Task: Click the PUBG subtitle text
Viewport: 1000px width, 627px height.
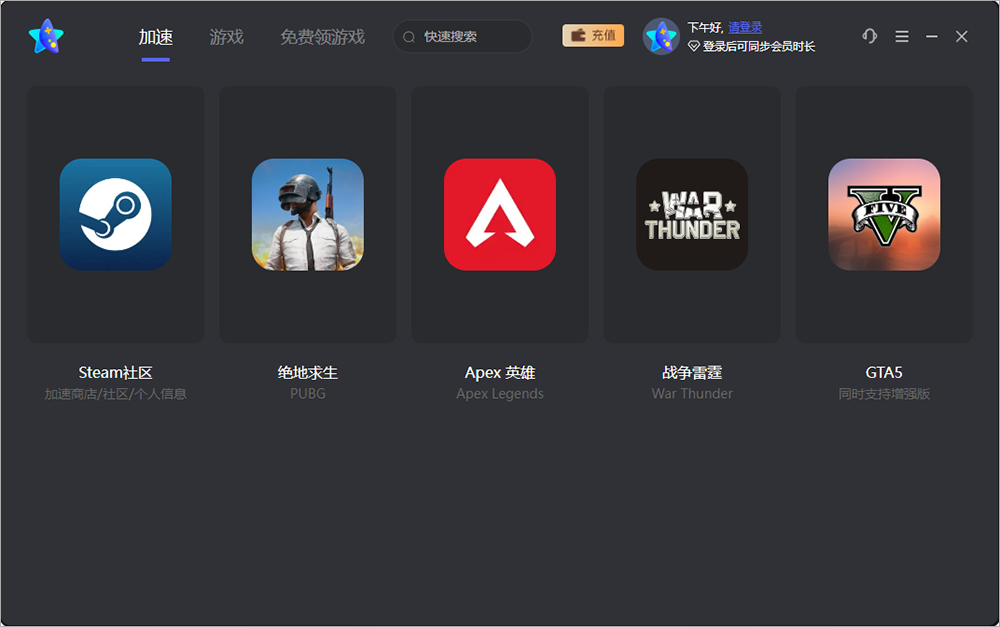Action: point(307,394)
